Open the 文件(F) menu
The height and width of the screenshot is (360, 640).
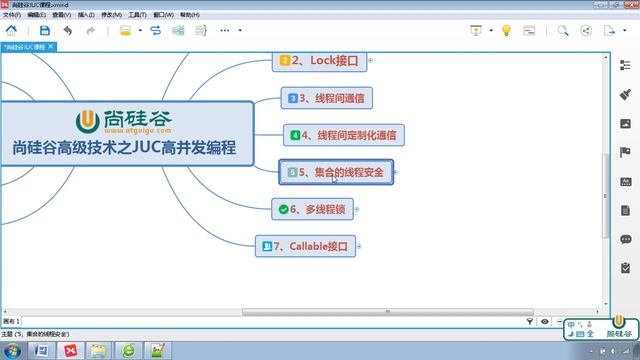coord(12,15)
